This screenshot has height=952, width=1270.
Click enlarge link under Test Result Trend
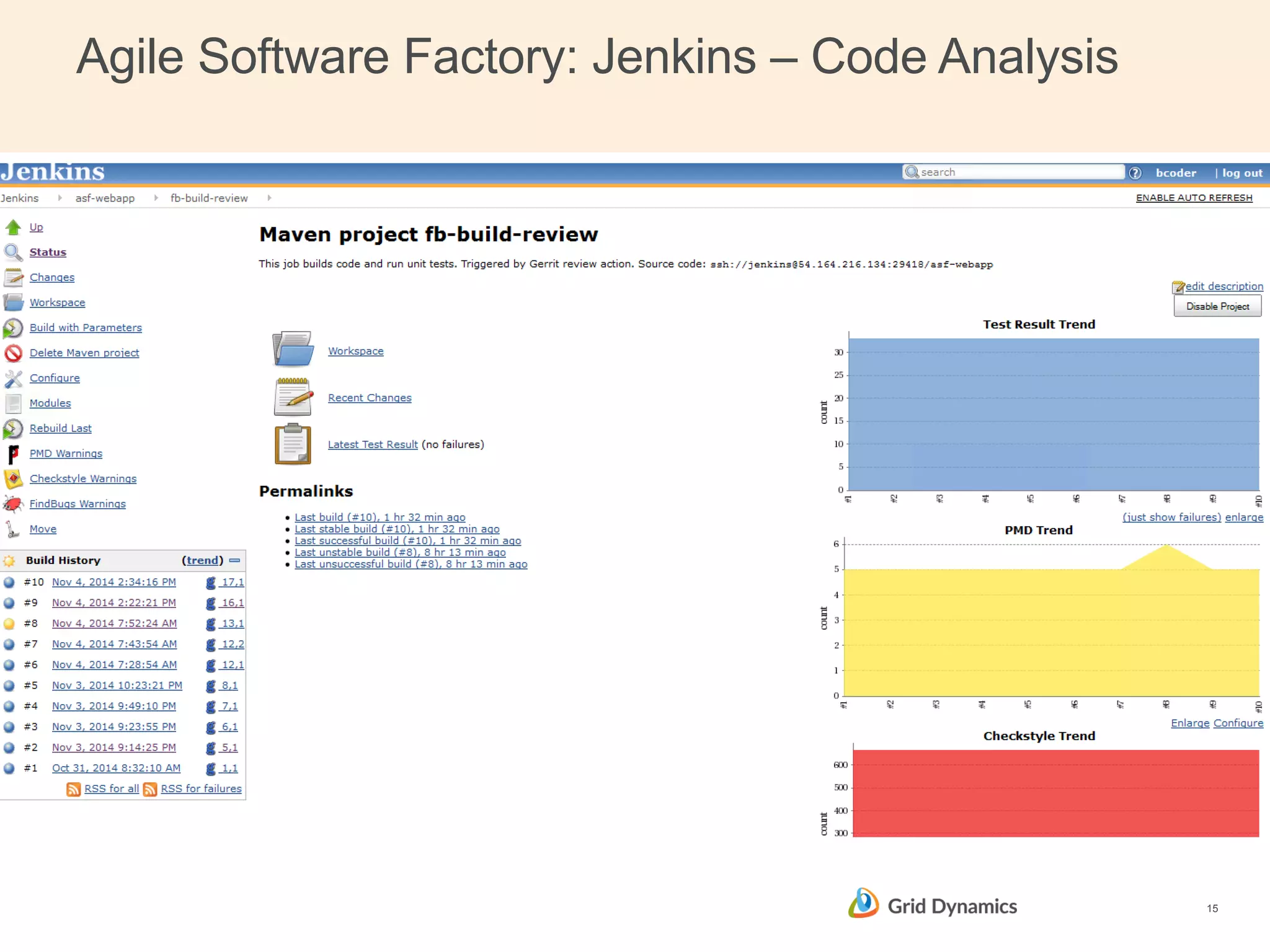(1244, 518)
